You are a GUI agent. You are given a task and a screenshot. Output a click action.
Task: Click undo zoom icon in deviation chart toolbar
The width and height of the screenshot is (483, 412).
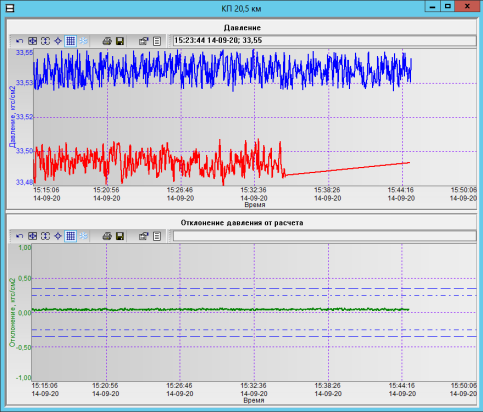[19, 236]
